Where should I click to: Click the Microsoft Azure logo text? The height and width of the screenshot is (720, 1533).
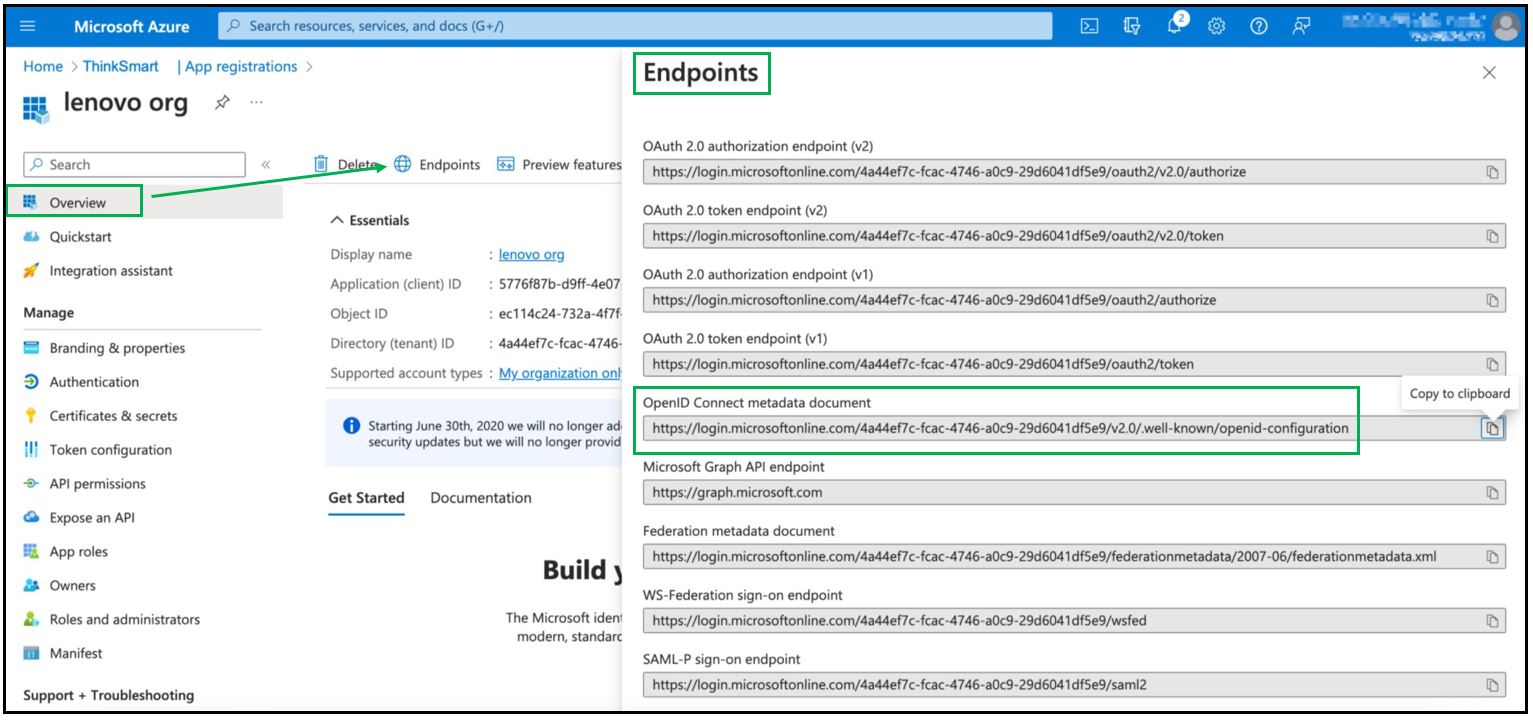click(x=131, y=27)
